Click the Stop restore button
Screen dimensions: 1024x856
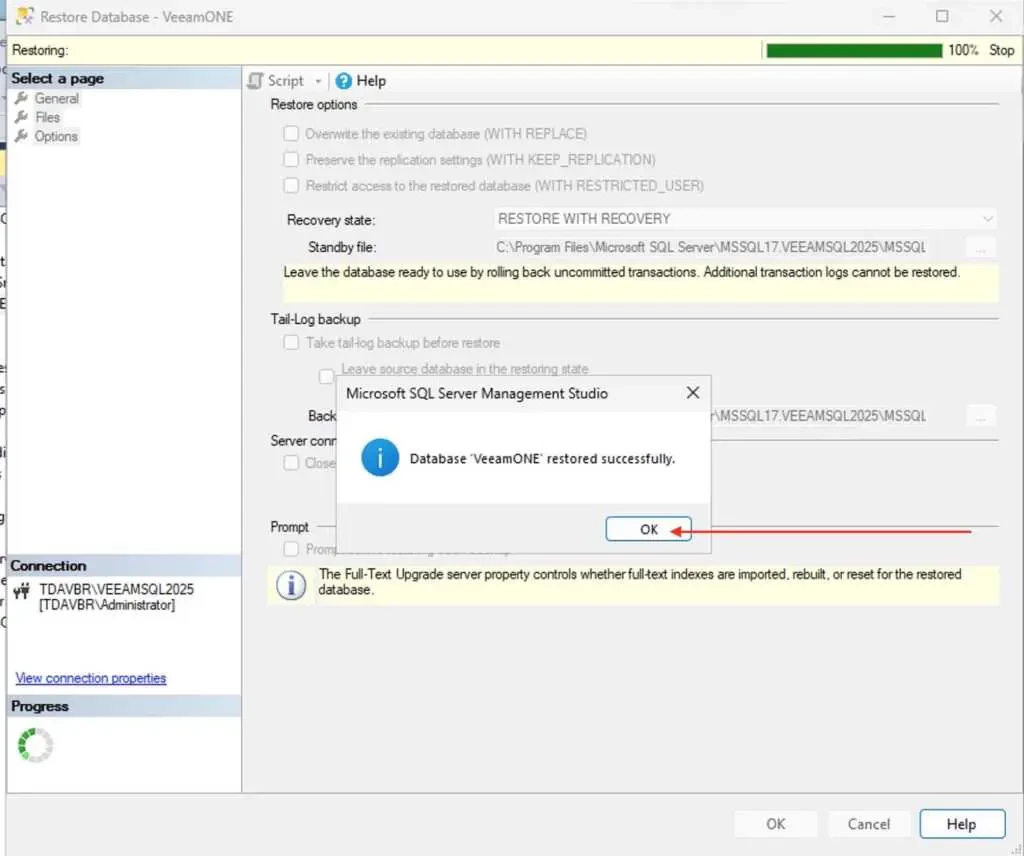pyautogui.click(x=1001, y=50)
